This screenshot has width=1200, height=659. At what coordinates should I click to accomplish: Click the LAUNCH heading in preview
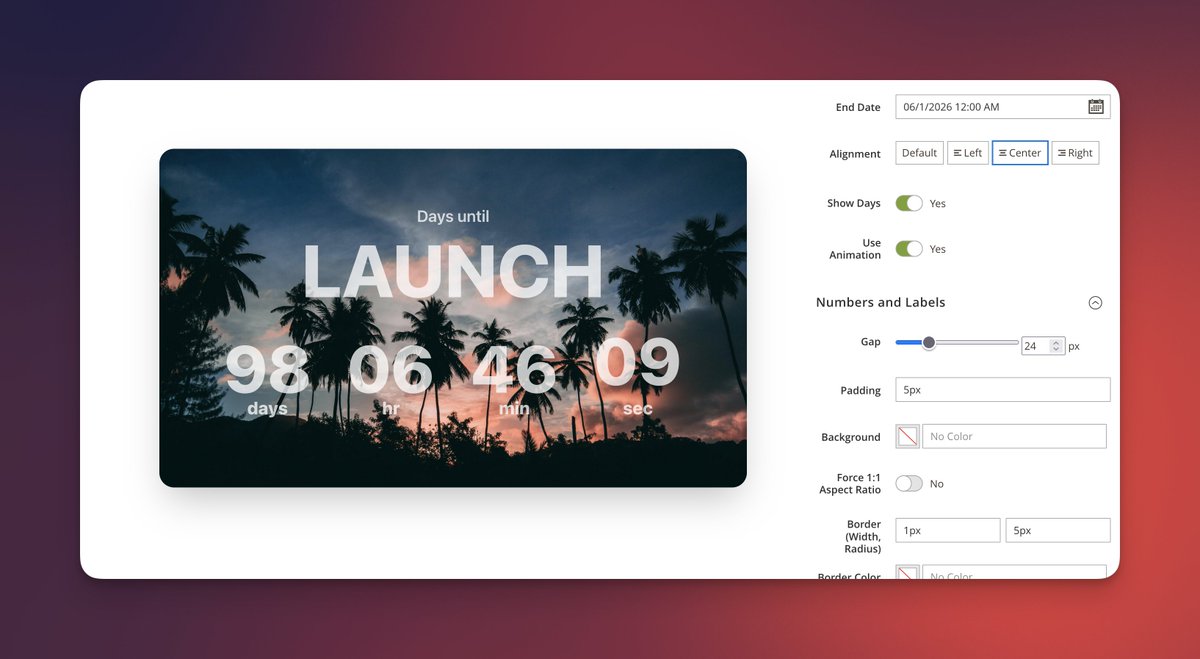click(x=453, y=272)
